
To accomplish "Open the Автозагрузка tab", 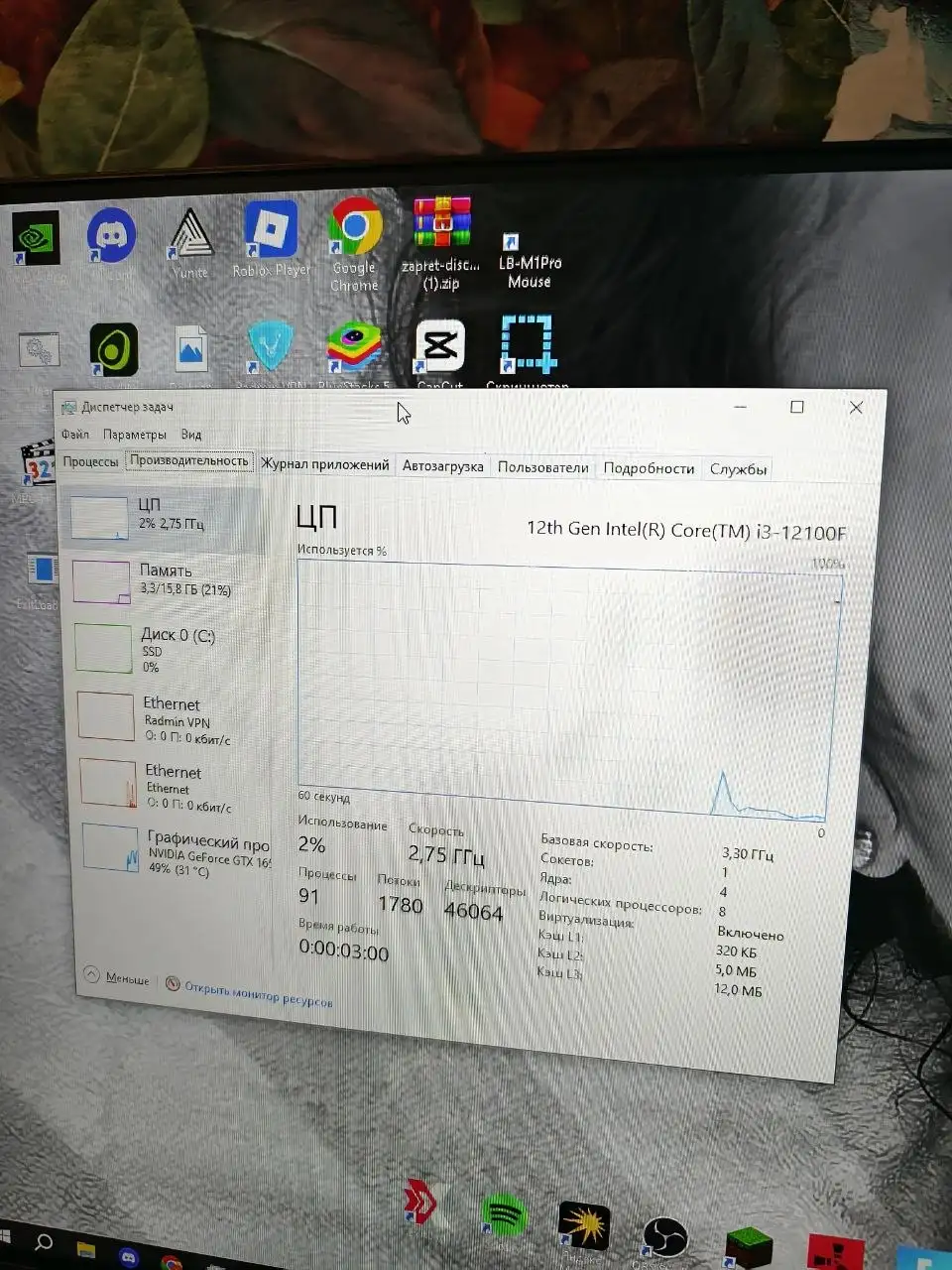I will [443, 465].
